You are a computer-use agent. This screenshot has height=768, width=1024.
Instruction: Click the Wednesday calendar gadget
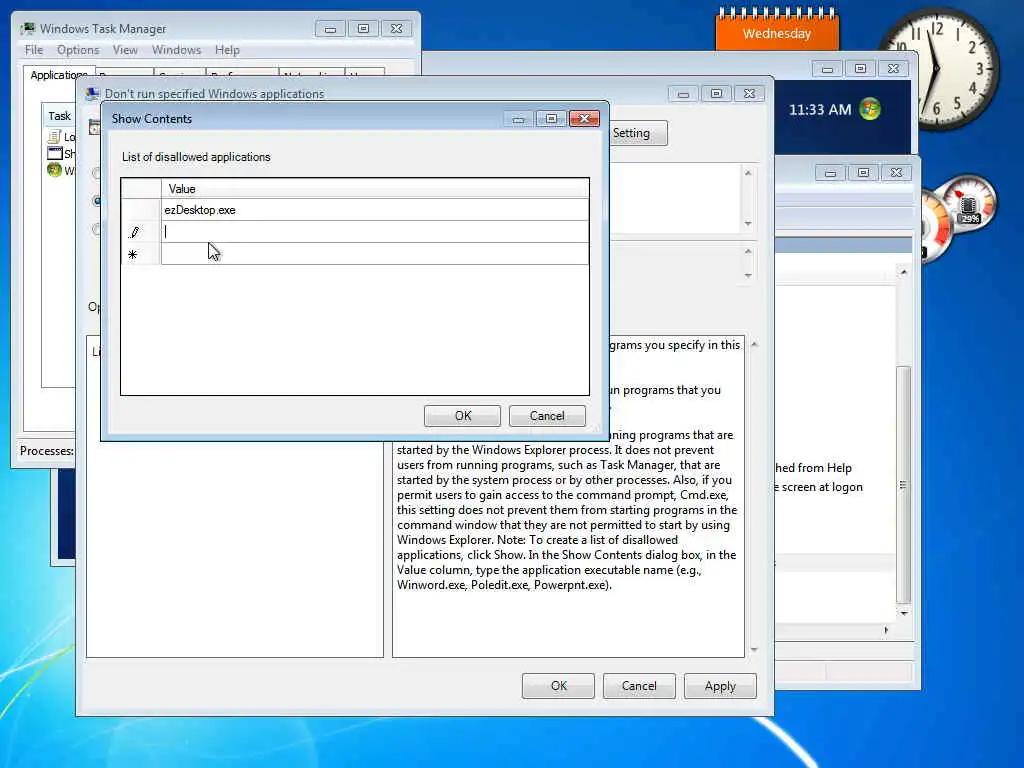click(777, 30)
